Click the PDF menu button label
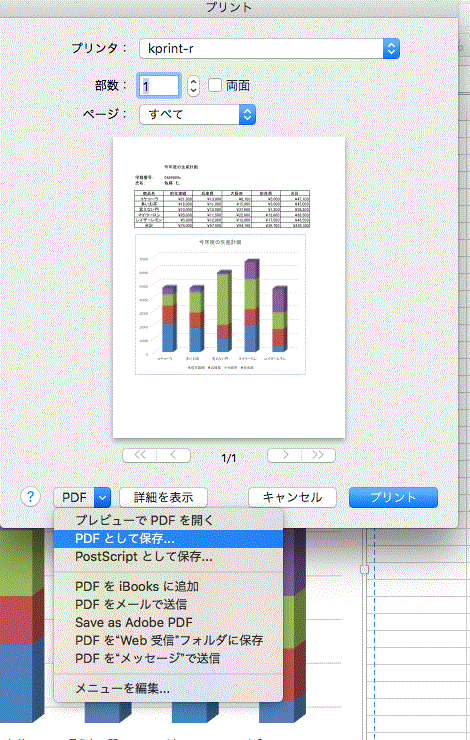Viewport: 470px width, 740px height. [x=75, y=497]
